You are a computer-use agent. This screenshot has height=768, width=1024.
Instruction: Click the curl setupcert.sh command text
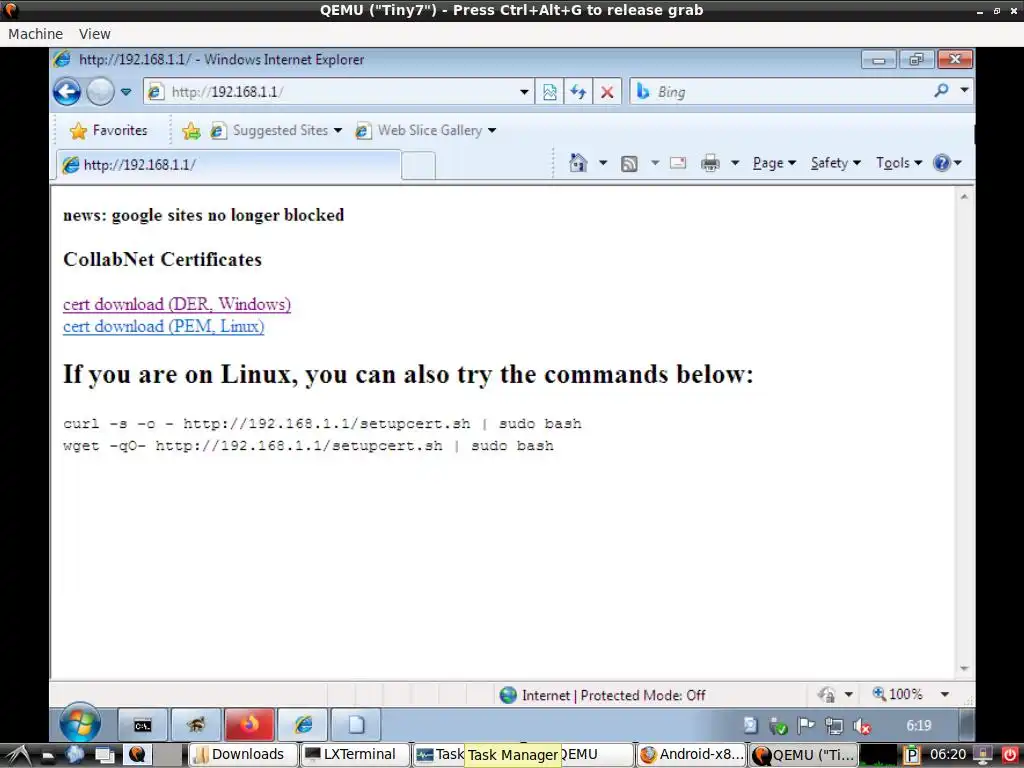pos(322,424)
